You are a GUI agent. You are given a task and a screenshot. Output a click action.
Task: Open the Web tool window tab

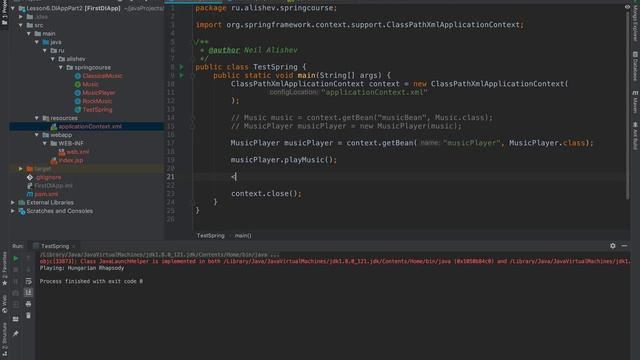click(4, 304)
